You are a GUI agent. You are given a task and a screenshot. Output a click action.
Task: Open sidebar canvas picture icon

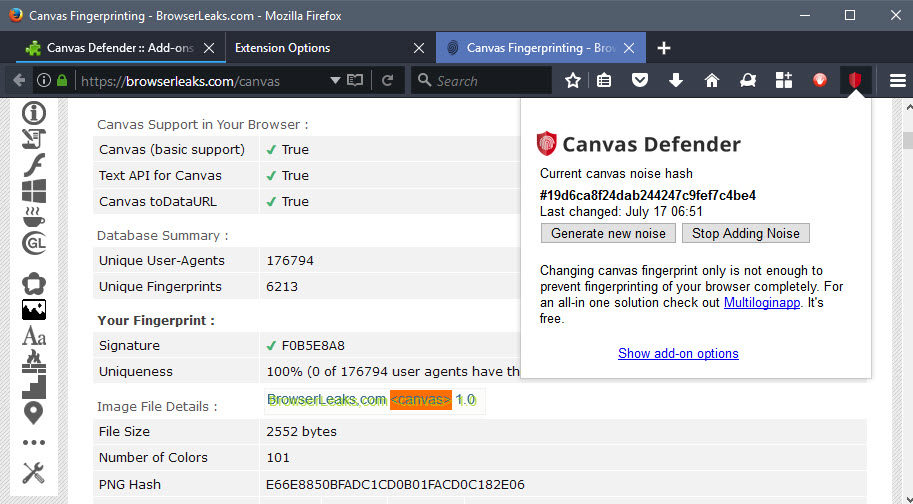[34, 310]
